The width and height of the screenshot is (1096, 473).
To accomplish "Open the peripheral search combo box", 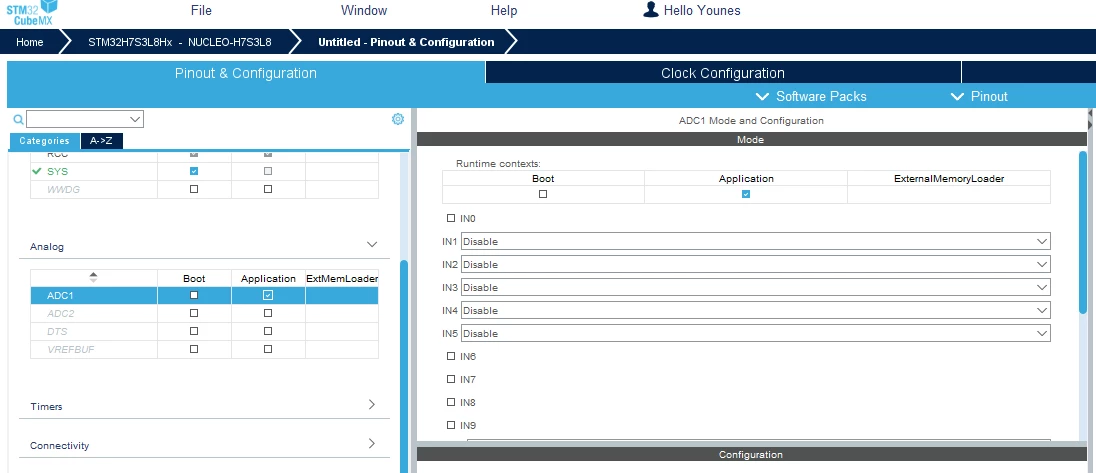I will coord(85,119).
